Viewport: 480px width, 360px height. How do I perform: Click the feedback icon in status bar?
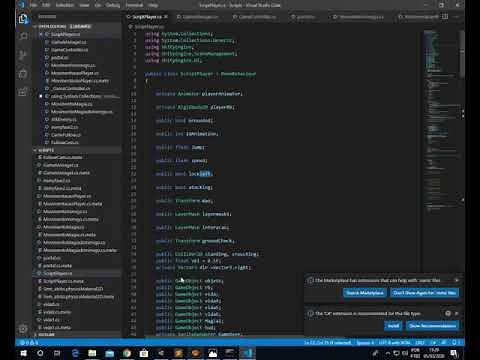(444, 342)
